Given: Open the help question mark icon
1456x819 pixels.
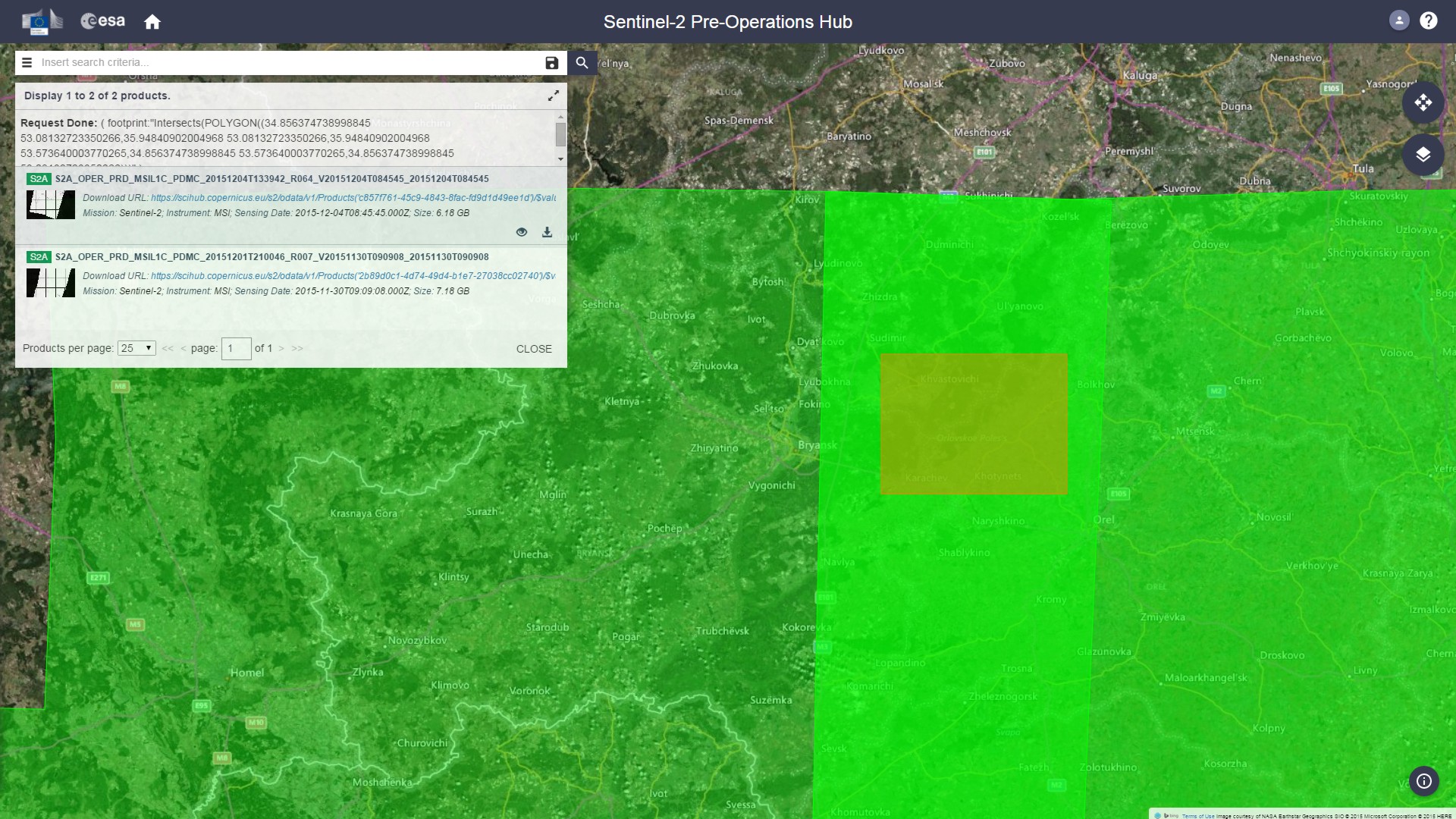Looking at the screenshot, I should point(1428,20).
